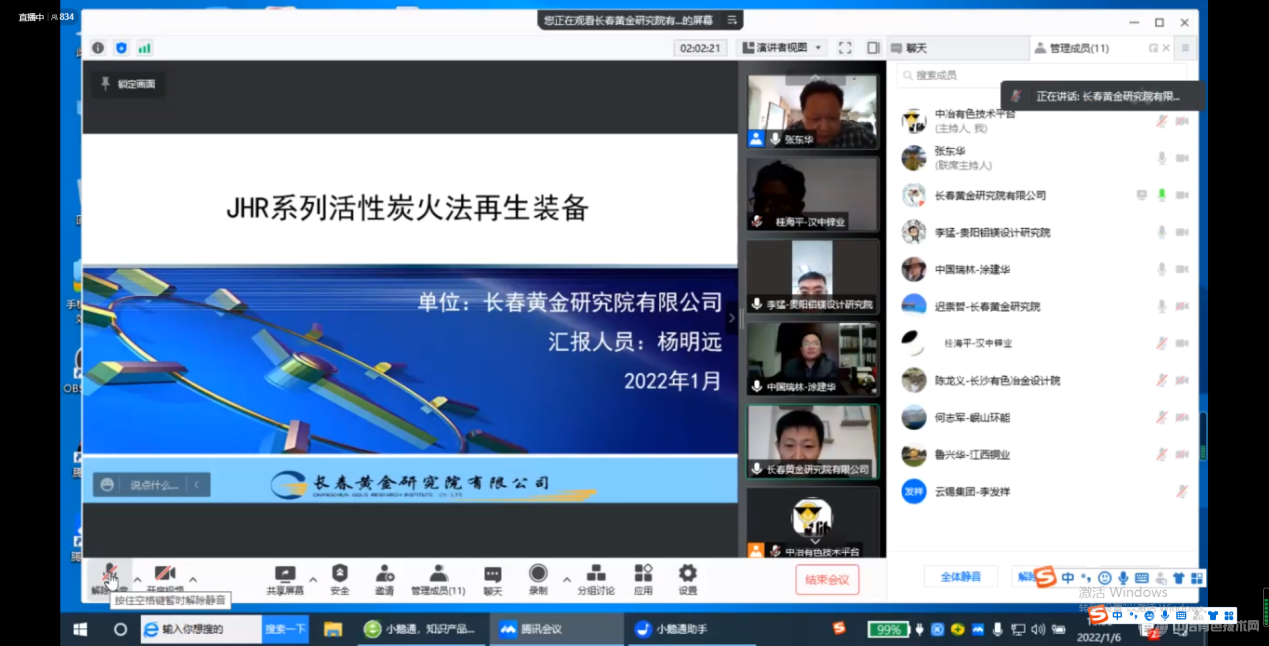This screenshot has height=646, width=1269.
Task: Toggle muted mic for 陈龙义-长沙有色冶金设计院
Action: click(1161, 380)
